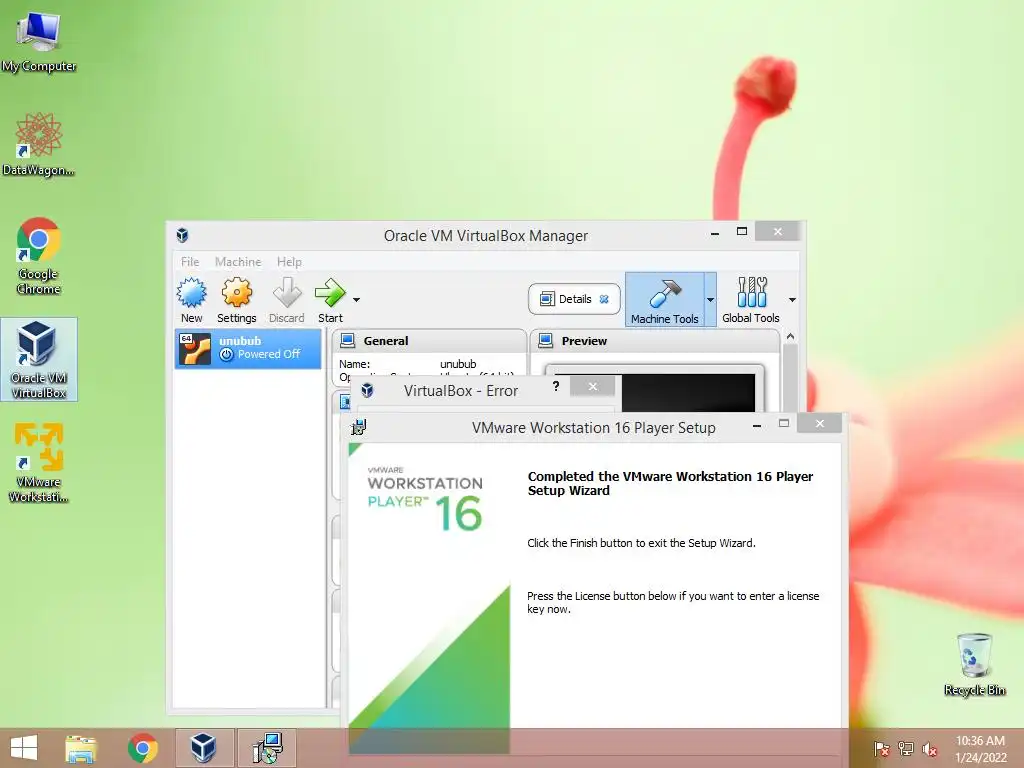The height and width of the screenshot is (768, 1024).
Task: Select Machine Tools in VirtualBox
Action: pyautogui.click(x=665, y=300)
